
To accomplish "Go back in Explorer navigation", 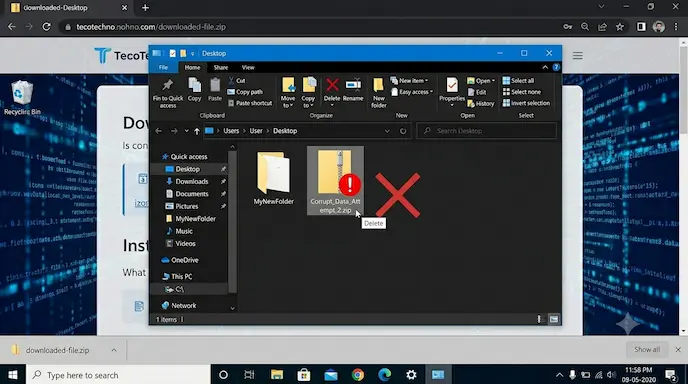I will pyautogui.click(x=159, y=131).
